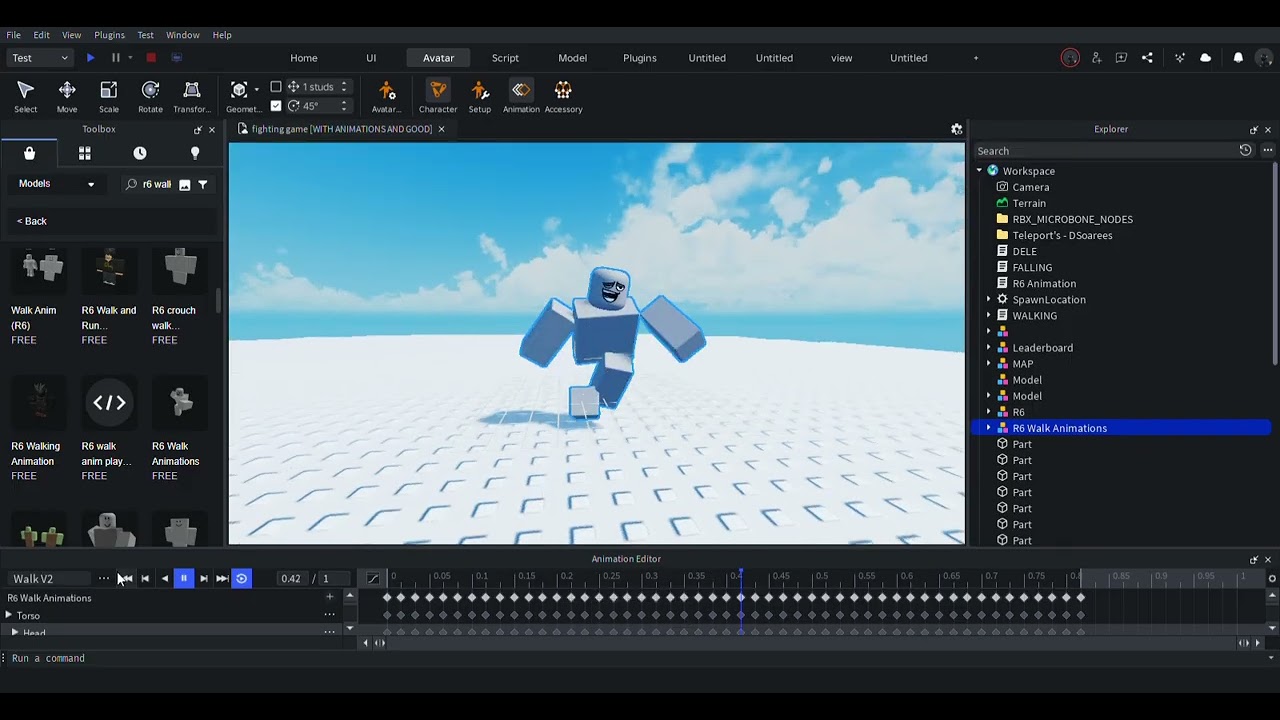Image resolution: width=1280 pixels, height=720 pixels.
Task: Activate the Rotate tool
Action: [150, 96]
